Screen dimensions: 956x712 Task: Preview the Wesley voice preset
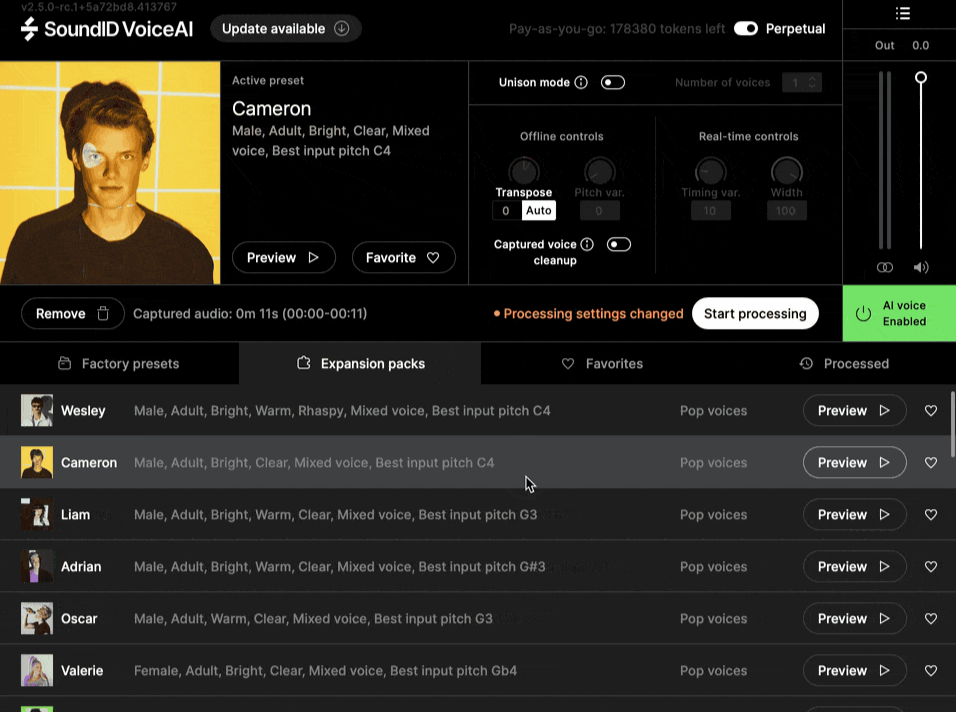tap(854, 410)
